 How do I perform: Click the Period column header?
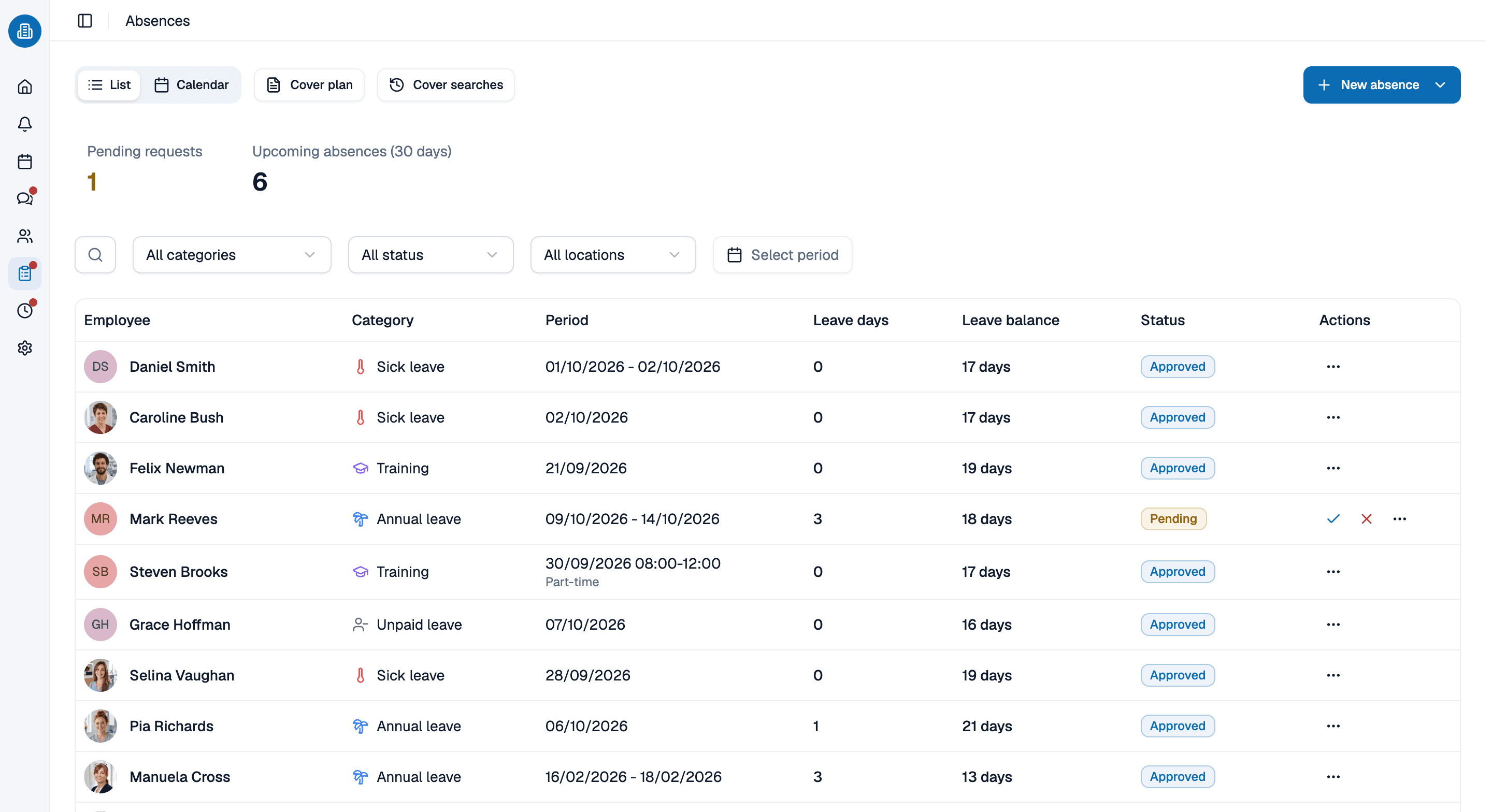click(x=566, y=320)
